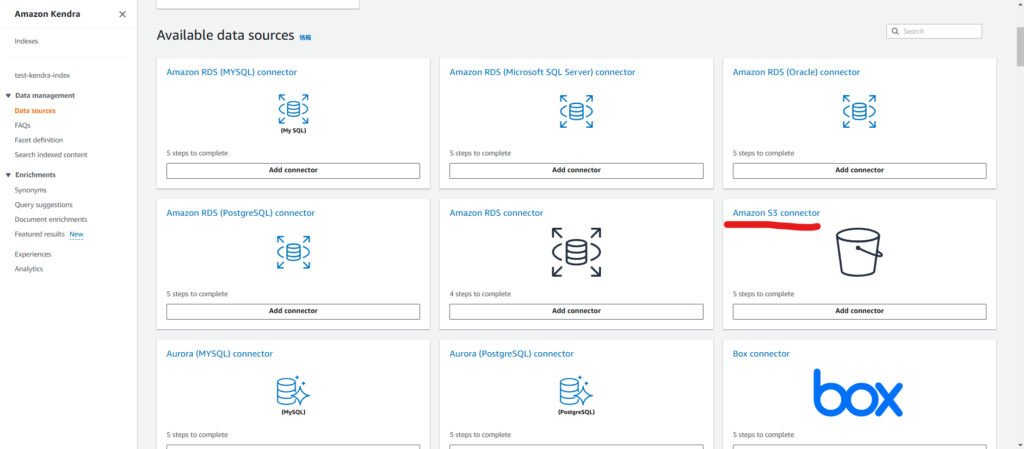Click the RDS PostgreSQL connector database icon
Screen dimensions: 1024x449
coord(293,252)
